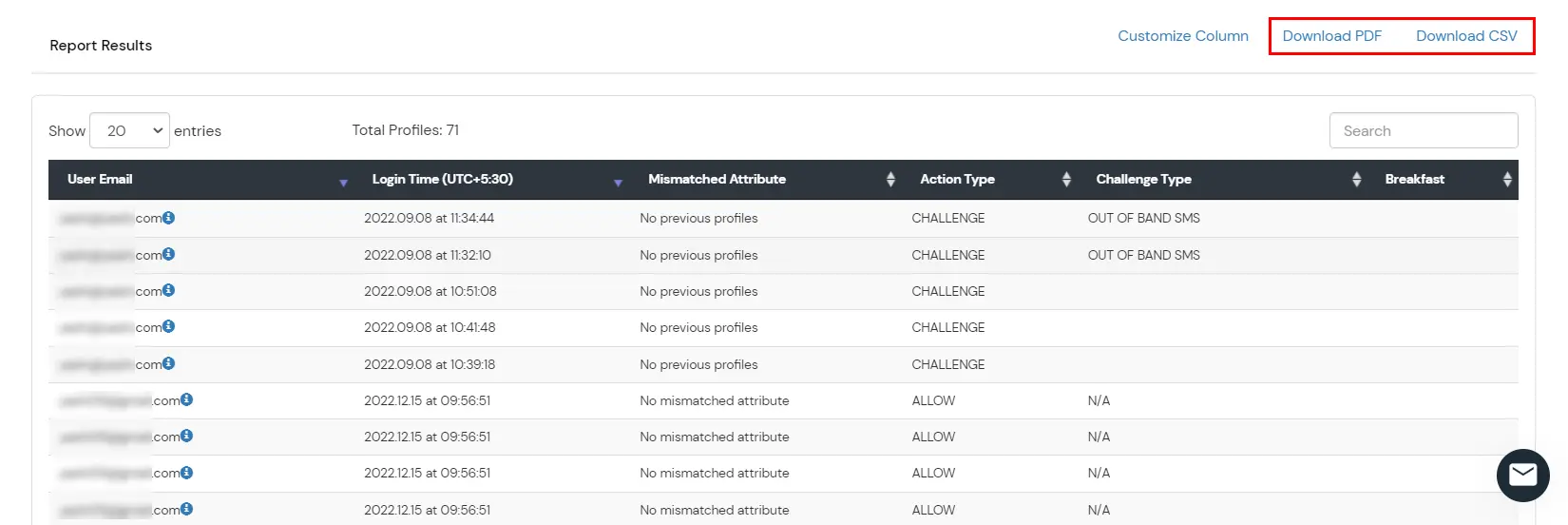The image size is (1568, 525).
Task: Click No previous profiles in 10:41:48 row
Action: 698,327
